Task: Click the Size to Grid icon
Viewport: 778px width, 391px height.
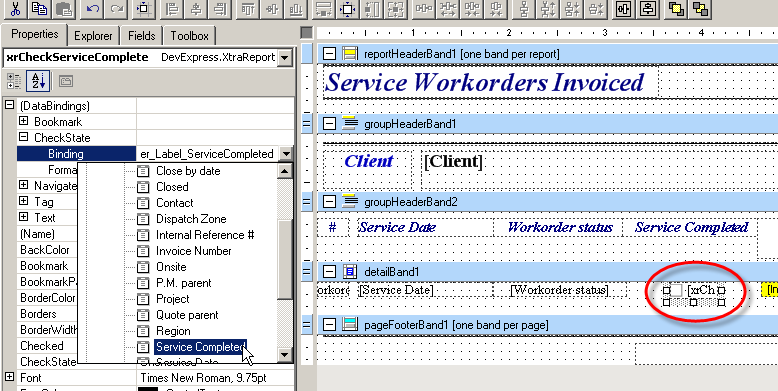Action: pyautogui.click(x=348, y=8)
